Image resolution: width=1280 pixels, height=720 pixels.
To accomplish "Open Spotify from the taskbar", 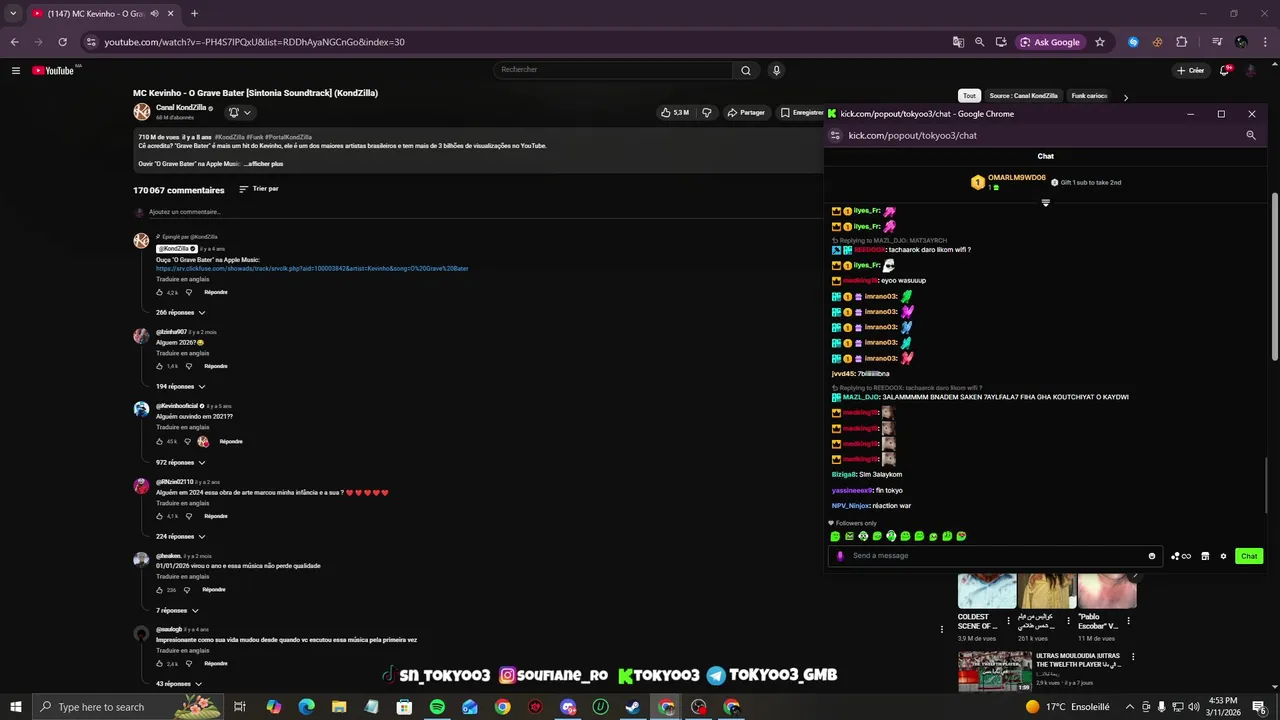I will point(437,707).
